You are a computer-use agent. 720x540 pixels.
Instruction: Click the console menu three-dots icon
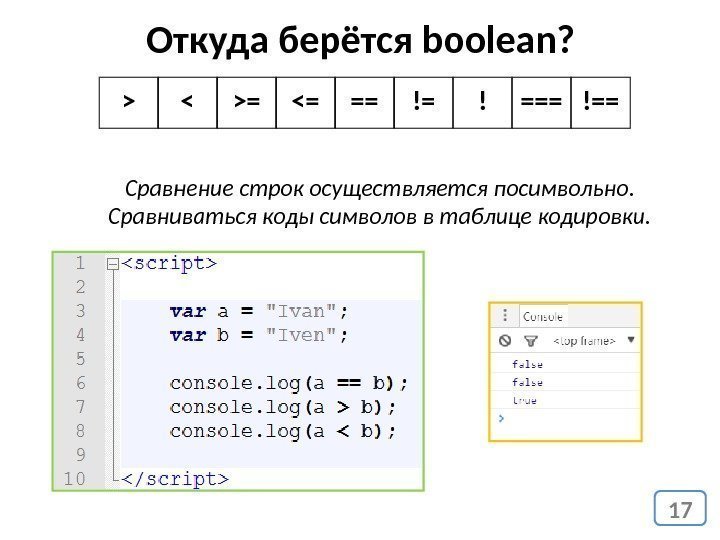point(505,315)
